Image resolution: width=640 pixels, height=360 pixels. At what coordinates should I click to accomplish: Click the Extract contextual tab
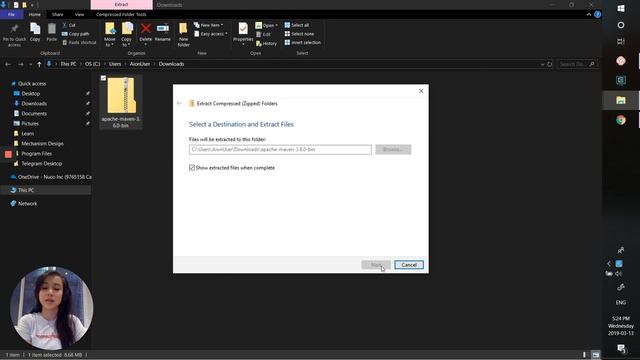pyautogui.click(x=121, y=4)
